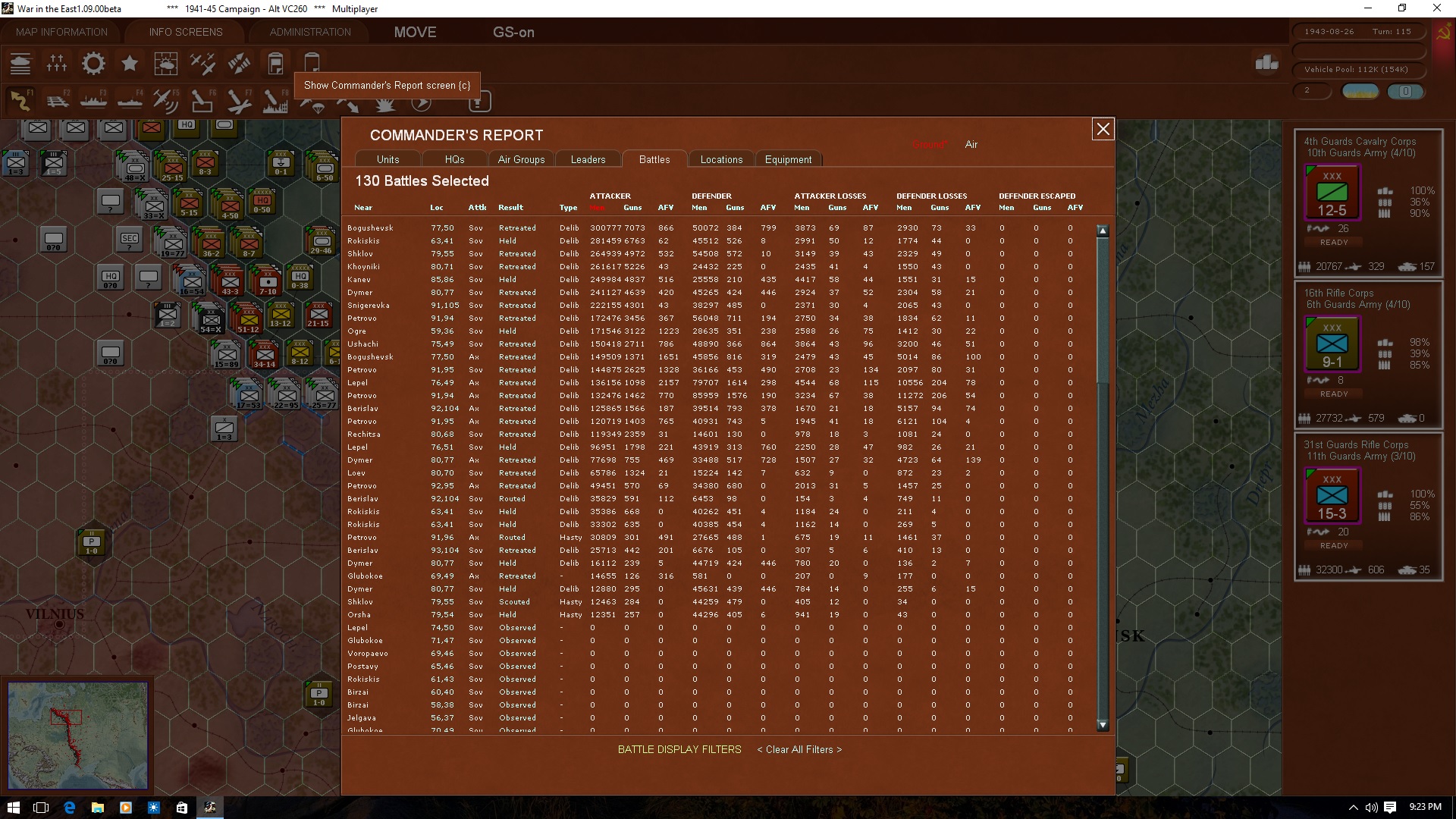Open the production gear icon
Image resolution: width=1456 pixels, height=819 pixels.
[93, 64]
